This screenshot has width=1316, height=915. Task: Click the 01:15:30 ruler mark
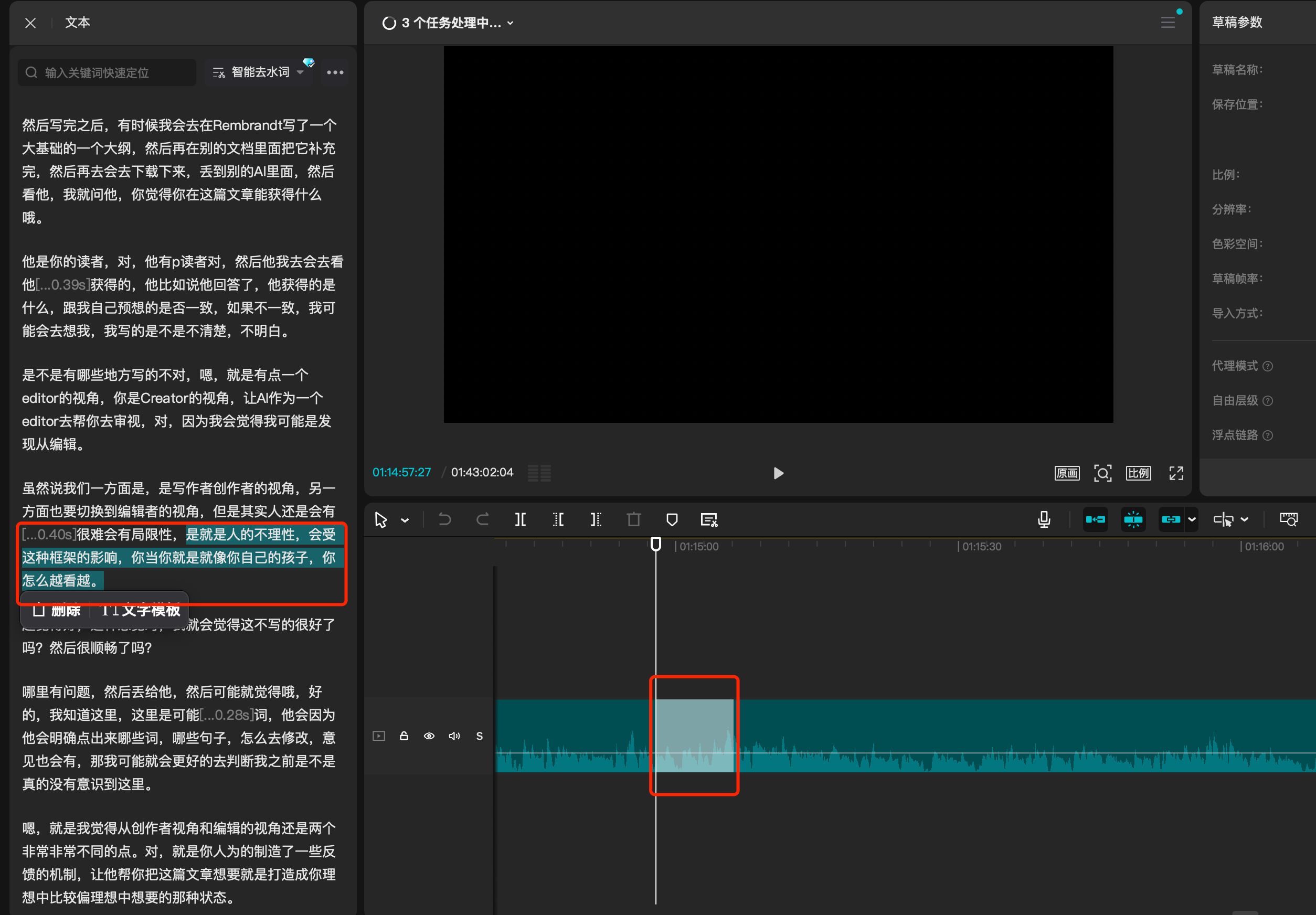click(981, 547)
